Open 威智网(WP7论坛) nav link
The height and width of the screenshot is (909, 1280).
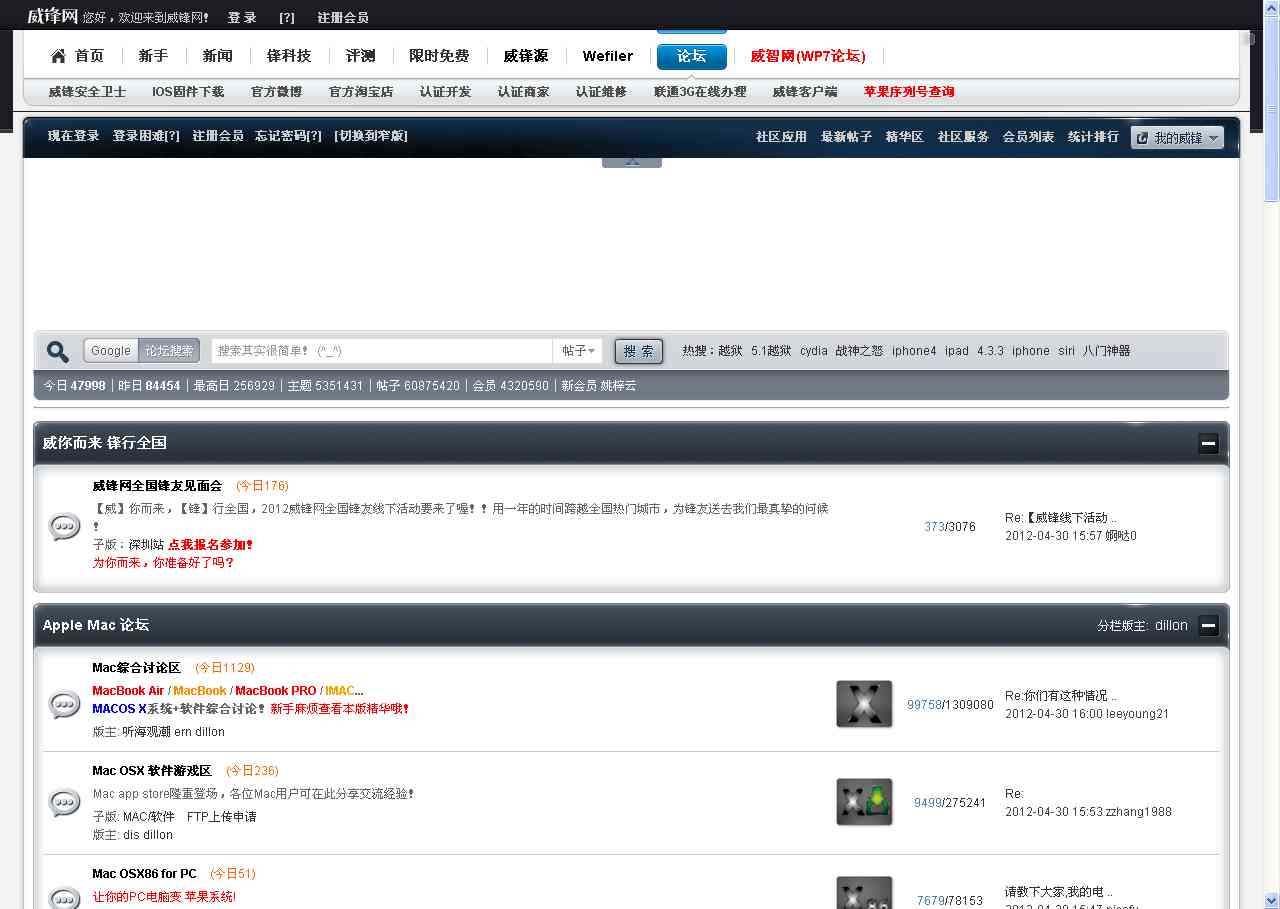[808, 56]
